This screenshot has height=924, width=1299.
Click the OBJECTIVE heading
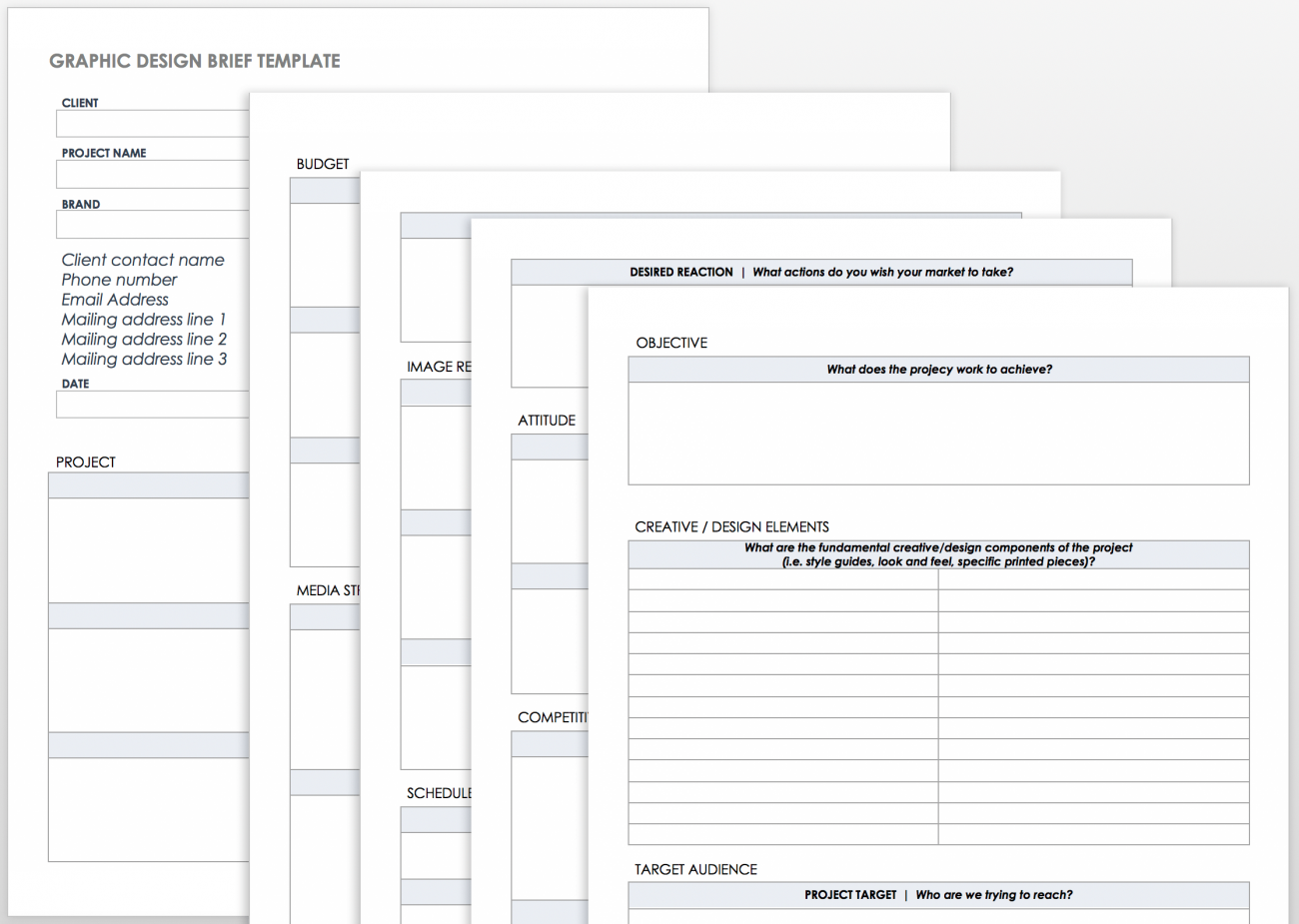click(x=670, y=343)
